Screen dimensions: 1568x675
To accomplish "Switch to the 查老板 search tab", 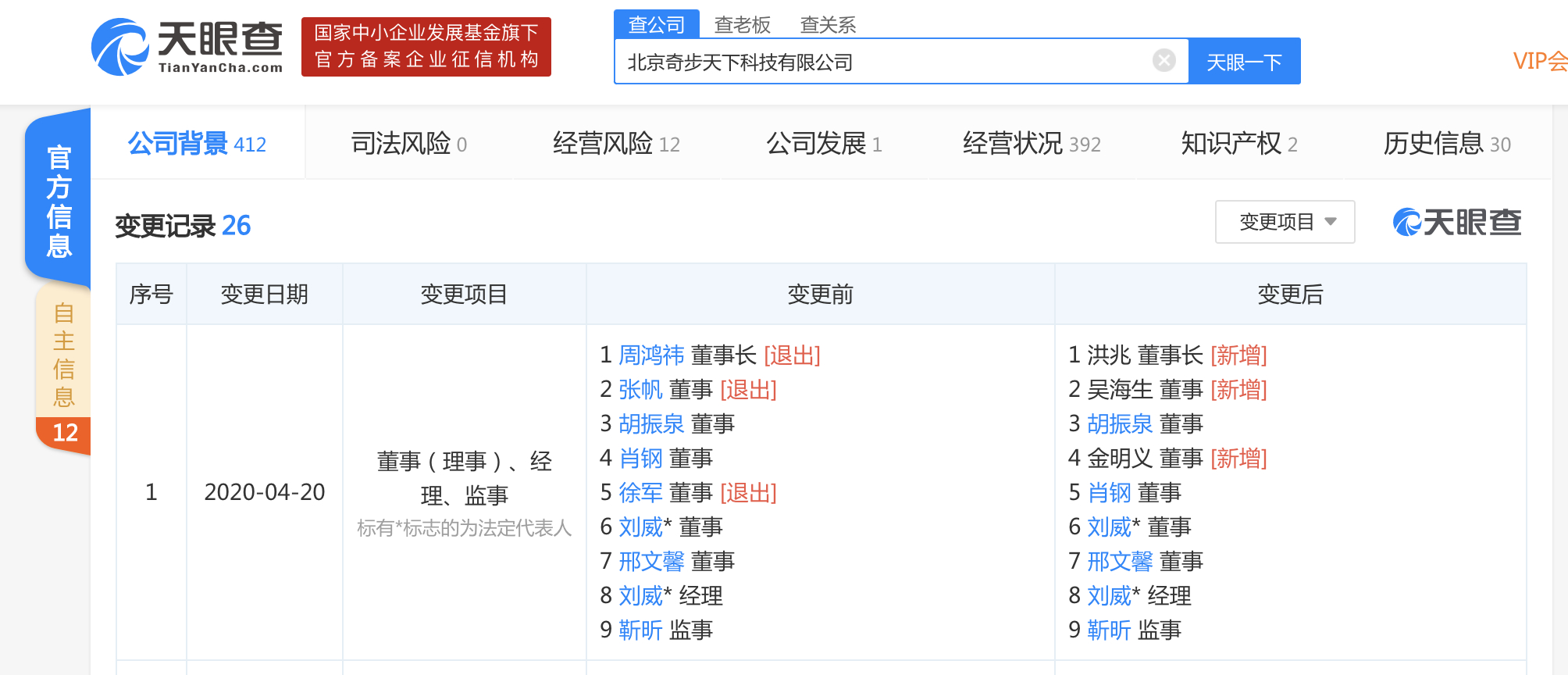I will click(x=742, y=25).
